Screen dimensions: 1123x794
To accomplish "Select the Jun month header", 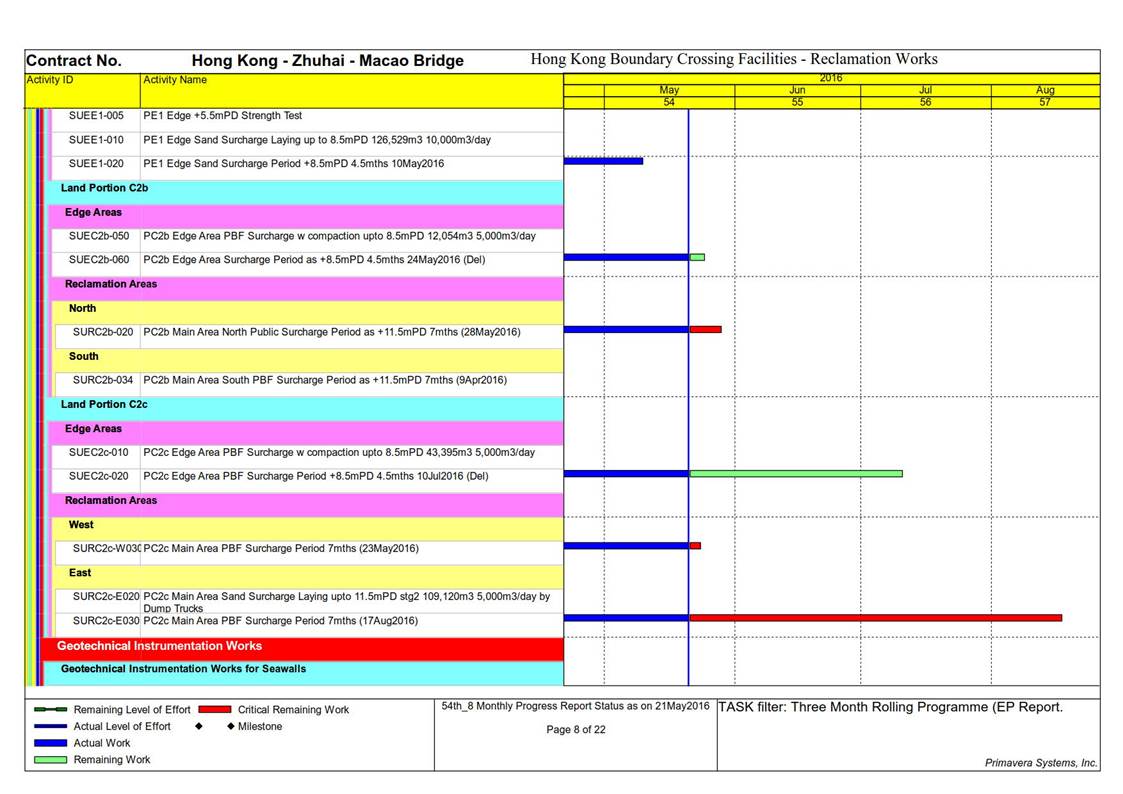I will (x=797, y=90).
